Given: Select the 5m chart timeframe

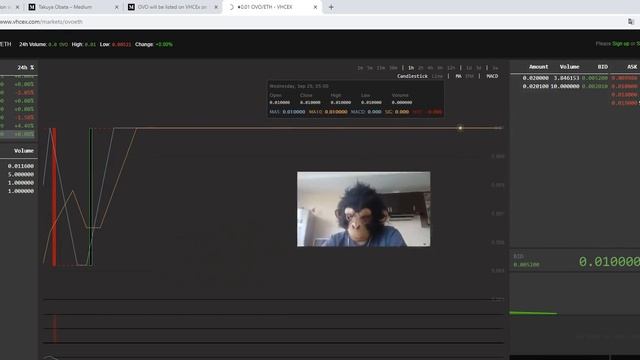Looking at the screenshot, I should pos(370,68).
